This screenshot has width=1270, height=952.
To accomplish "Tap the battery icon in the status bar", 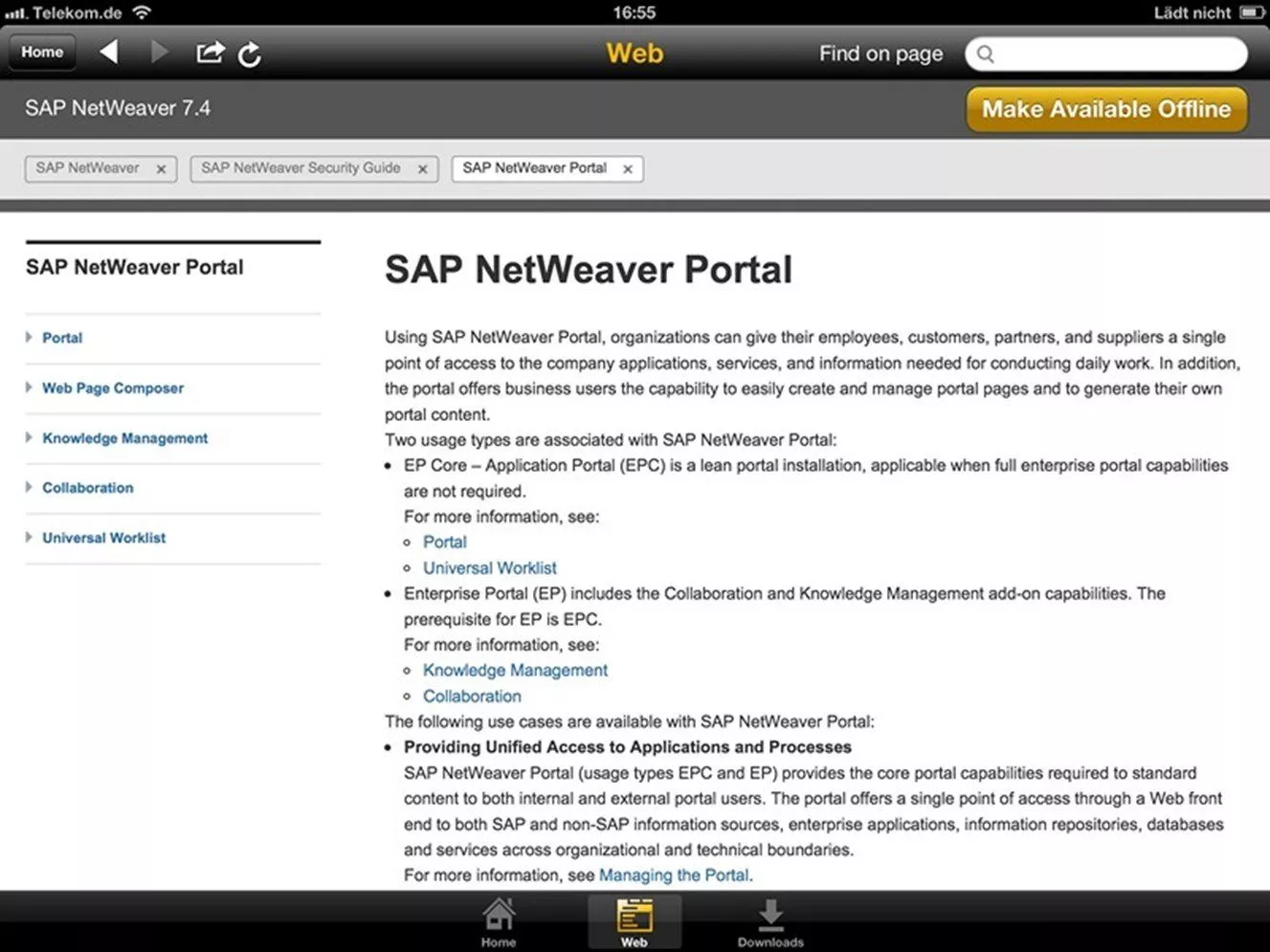I will point(1251,13).
